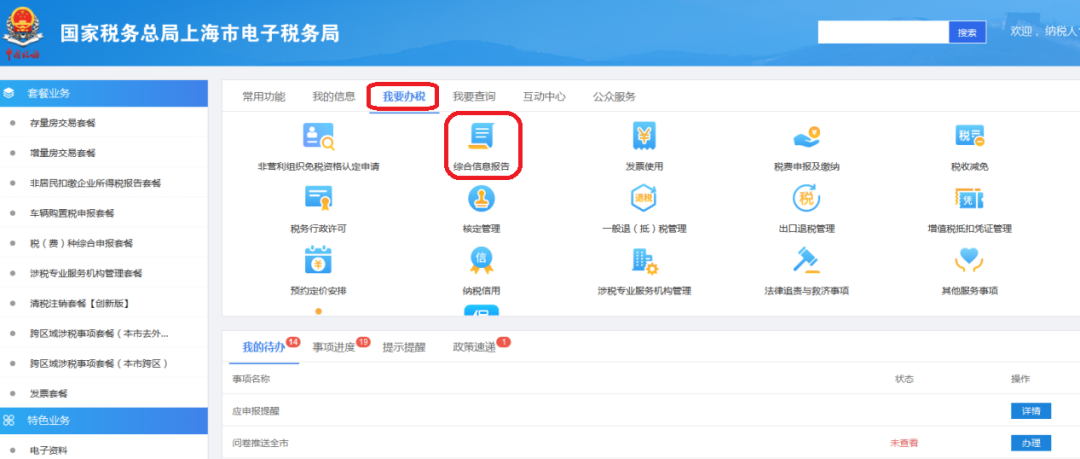
Task: Click the 未查看 status text
Action: pos(904,443)
